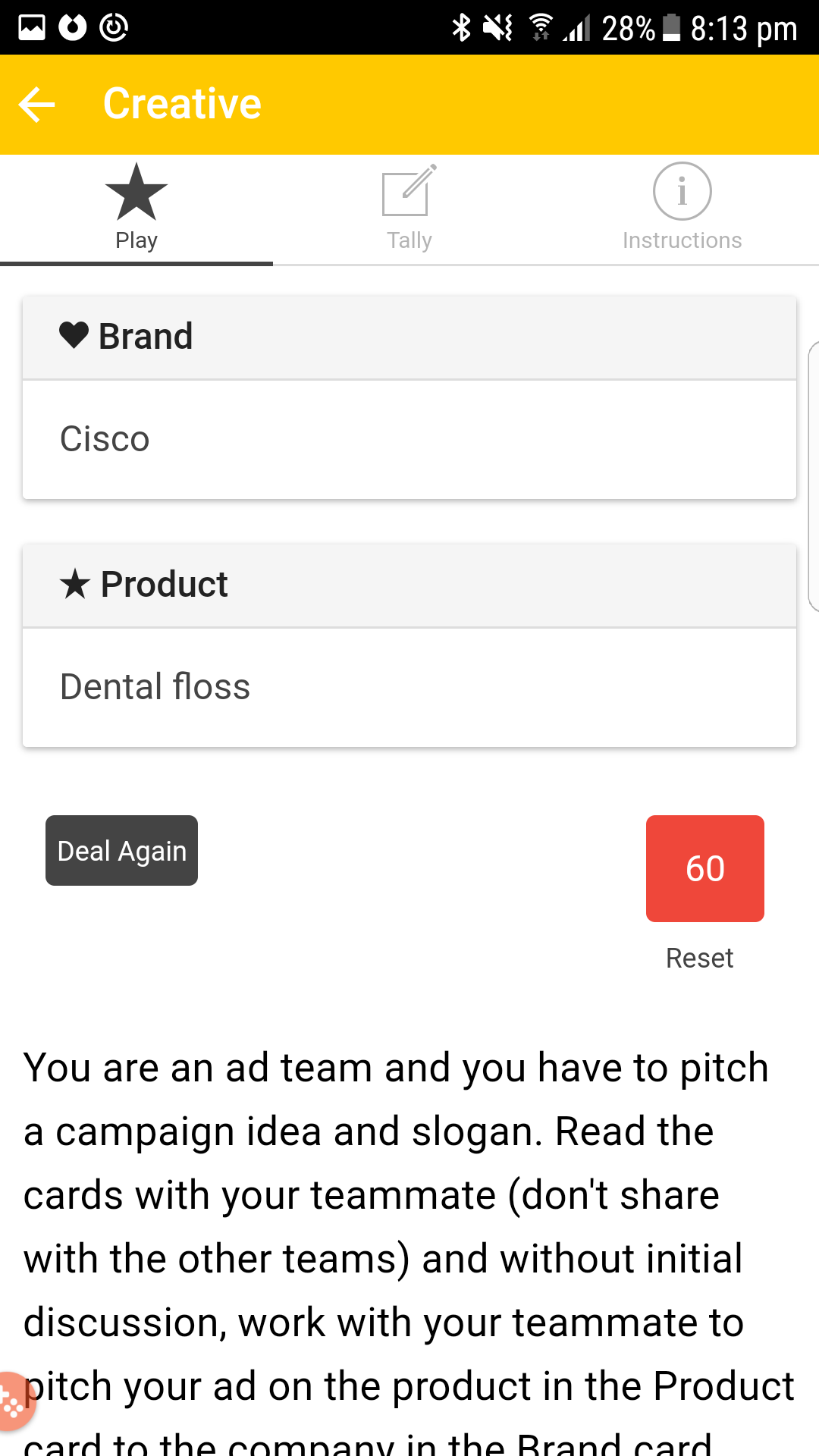Image resolution: width=819 pixels, height=1456 pixels.
Task: Tap the Dental floss product card
Action: (409, 687)
